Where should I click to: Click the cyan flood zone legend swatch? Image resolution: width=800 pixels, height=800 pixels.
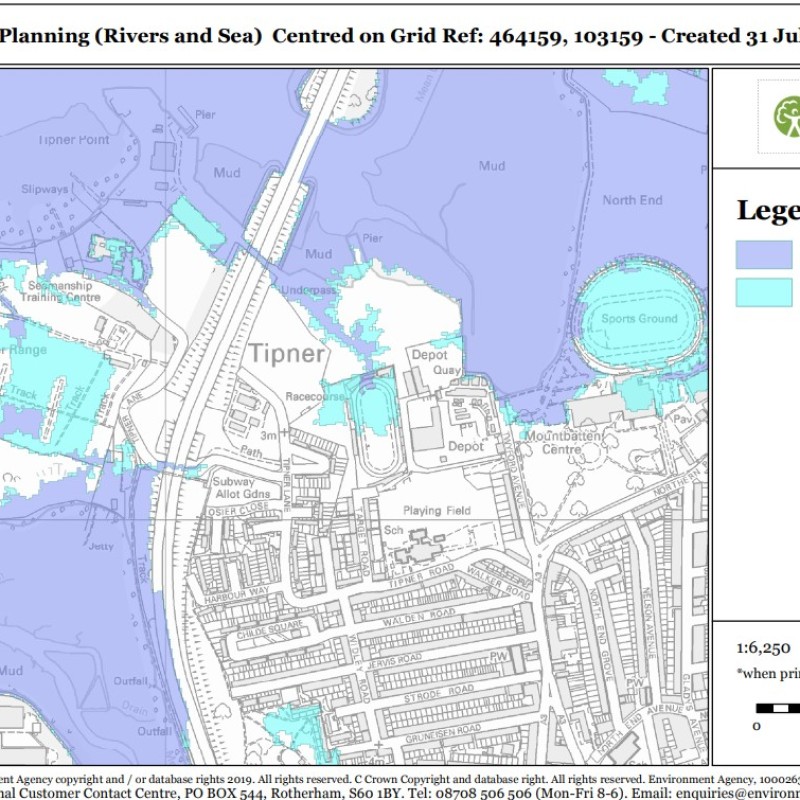coord(765,292)
